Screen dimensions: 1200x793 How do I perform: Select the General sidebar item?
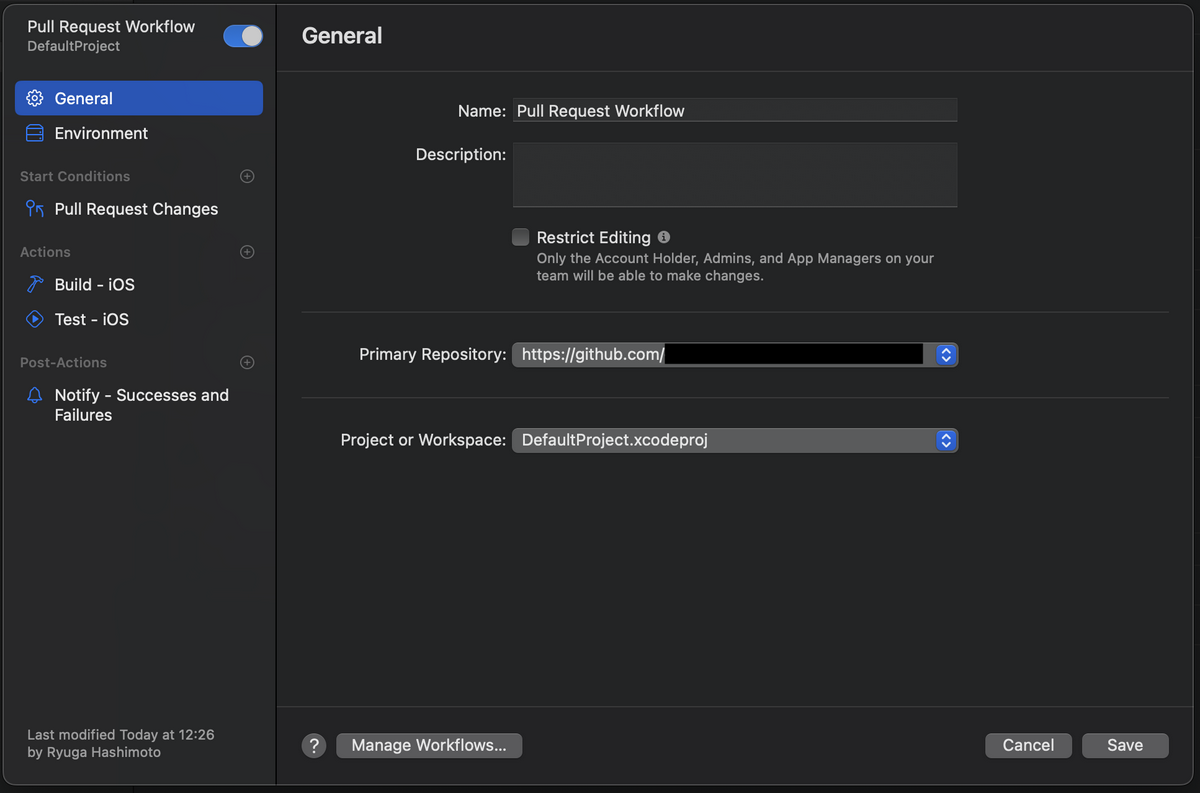click(139, 98)
